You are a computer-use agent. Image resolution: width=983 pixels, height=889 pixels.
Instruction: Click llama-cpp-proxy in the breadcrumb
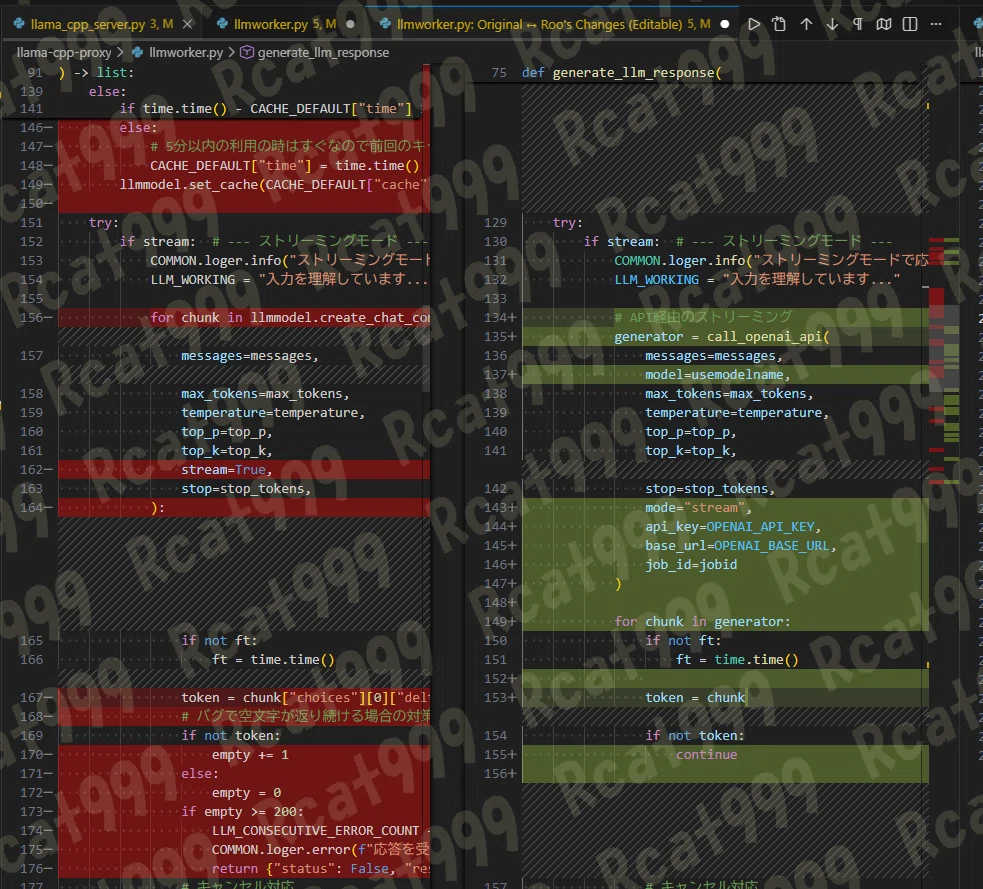click(64, 53)
